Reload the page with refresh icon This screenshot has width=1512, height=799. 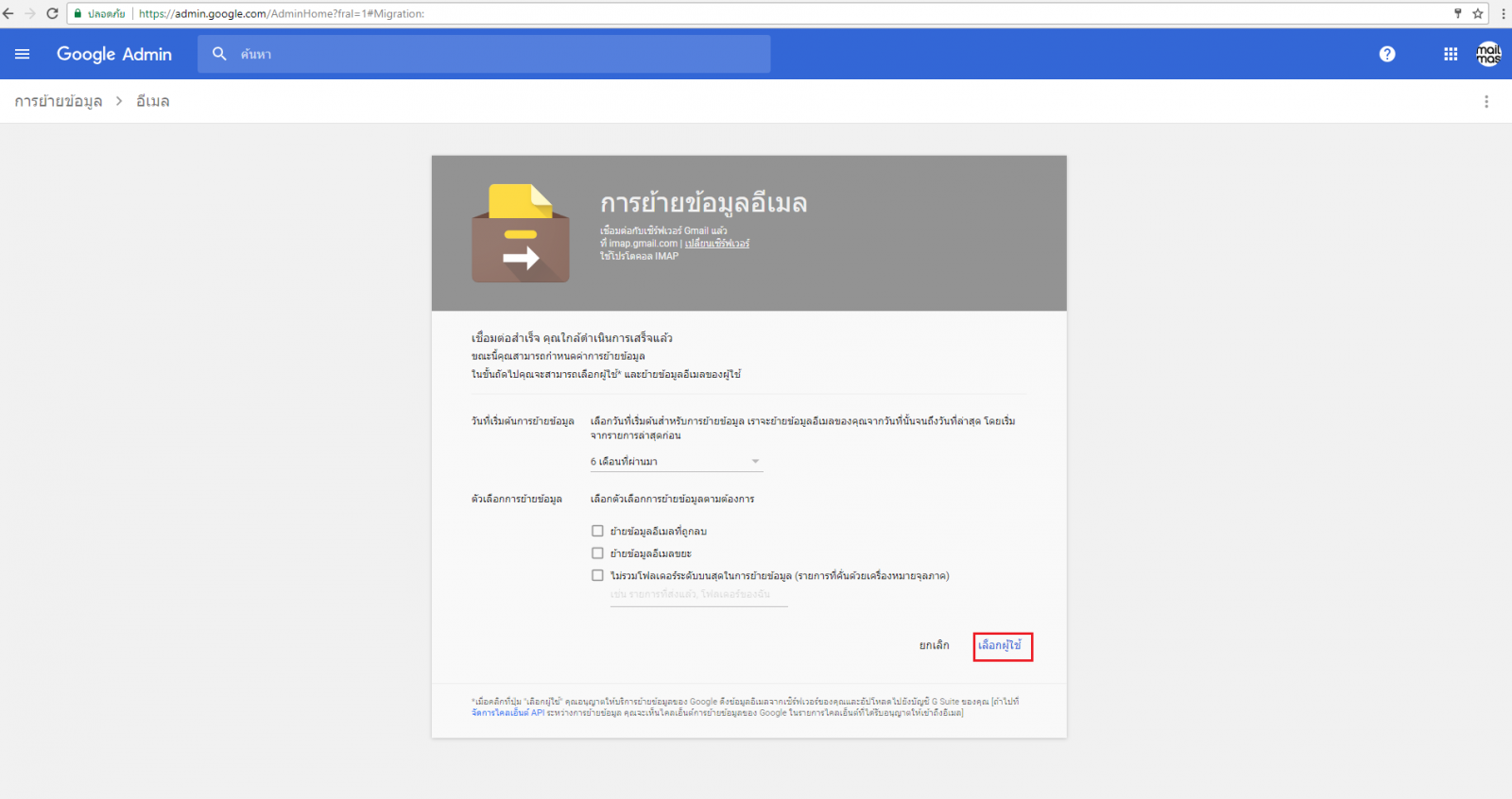(52, 13)
